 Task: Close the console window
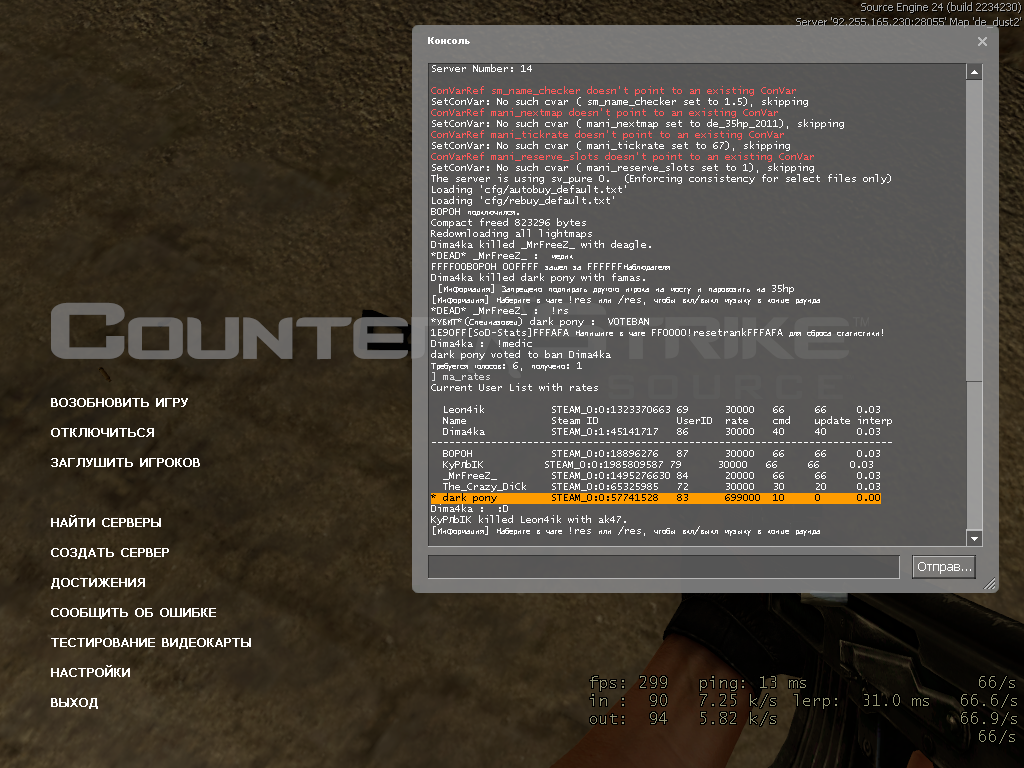pos(982,41)
